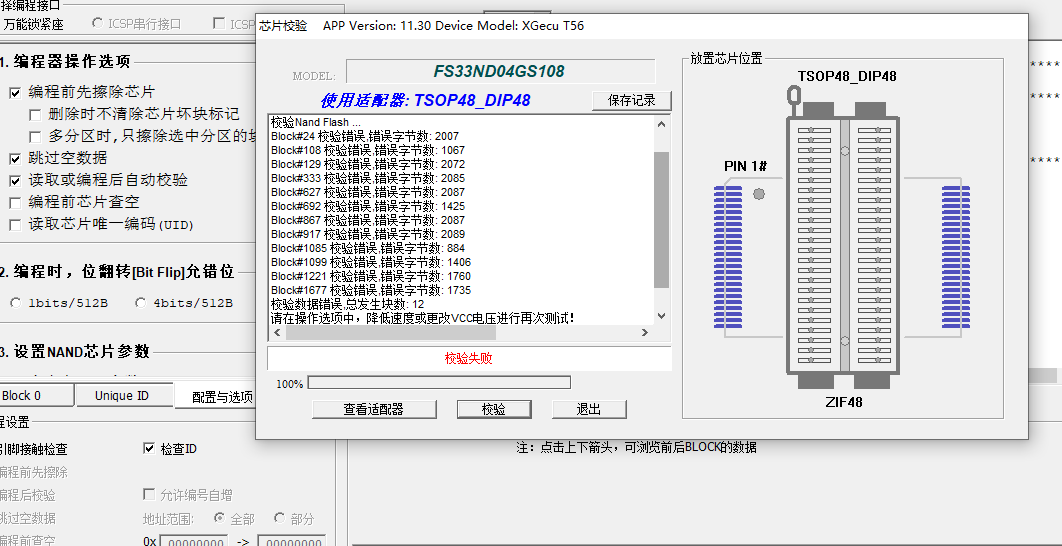
Task: Disable the 跳过空数据 checkbox
Action: pyautogui.click(x=15, y=158)
